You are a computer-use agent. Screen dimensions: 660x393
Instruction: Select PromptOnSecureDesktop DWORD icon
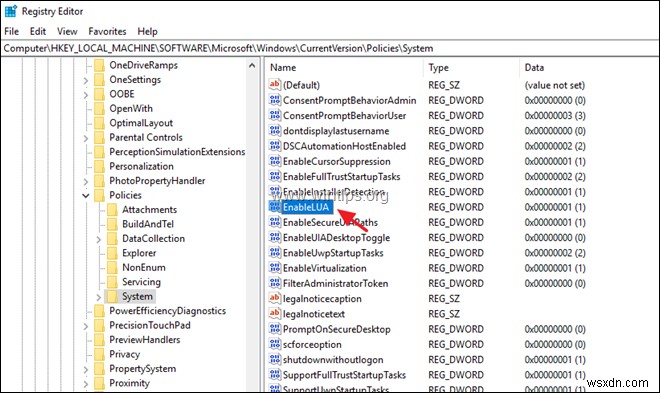tap(274, 329)
